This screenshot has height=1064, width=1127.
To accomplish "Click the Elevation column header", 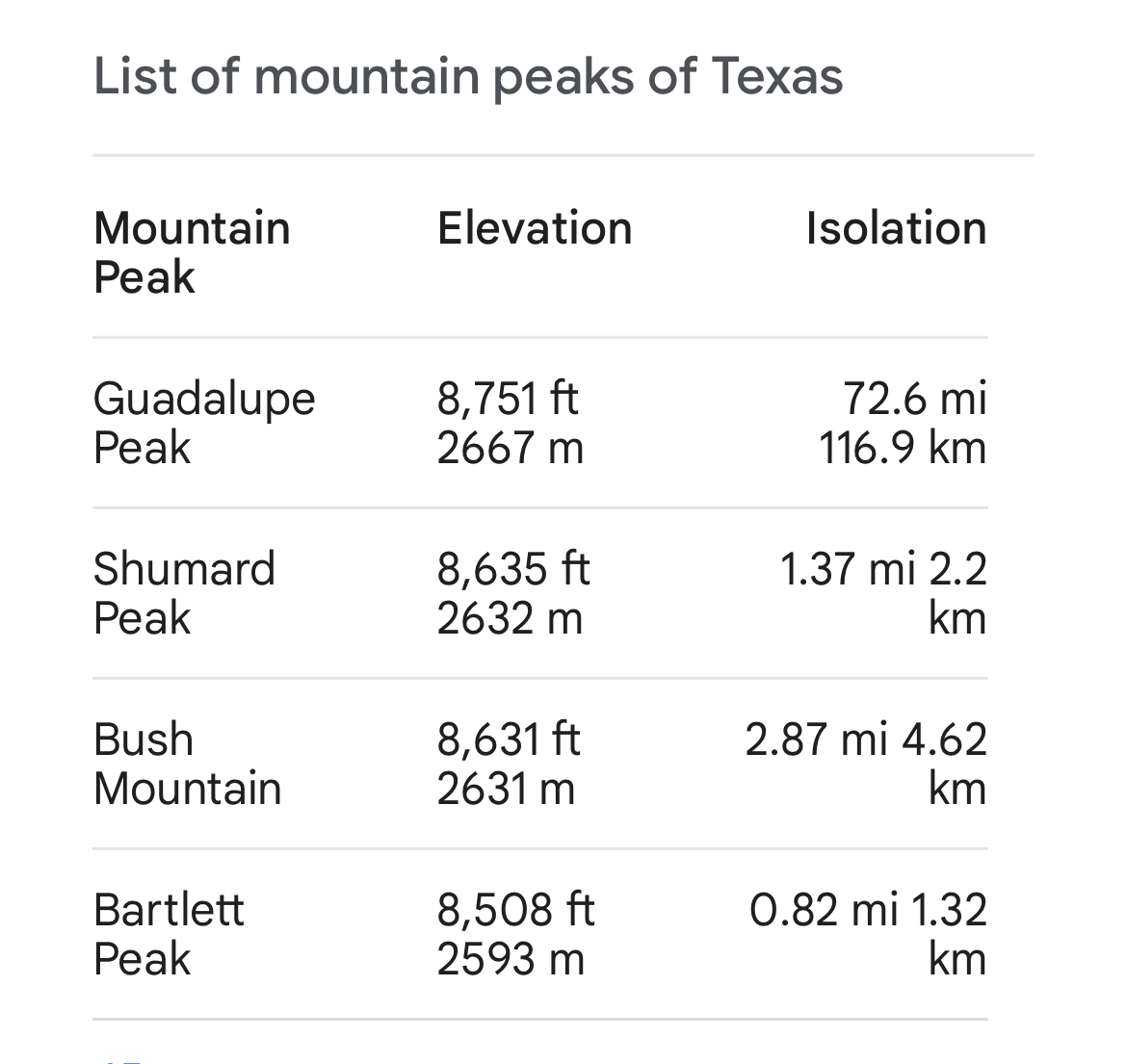I will pos(535,228).
